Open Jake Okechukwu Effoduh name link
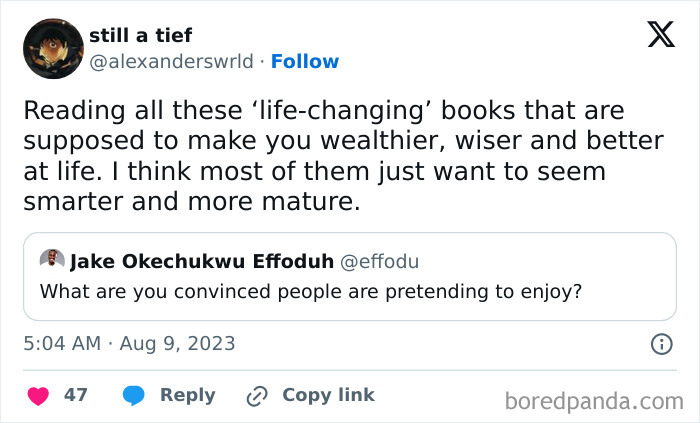This screenshot has width=700, height=423. 202,261
